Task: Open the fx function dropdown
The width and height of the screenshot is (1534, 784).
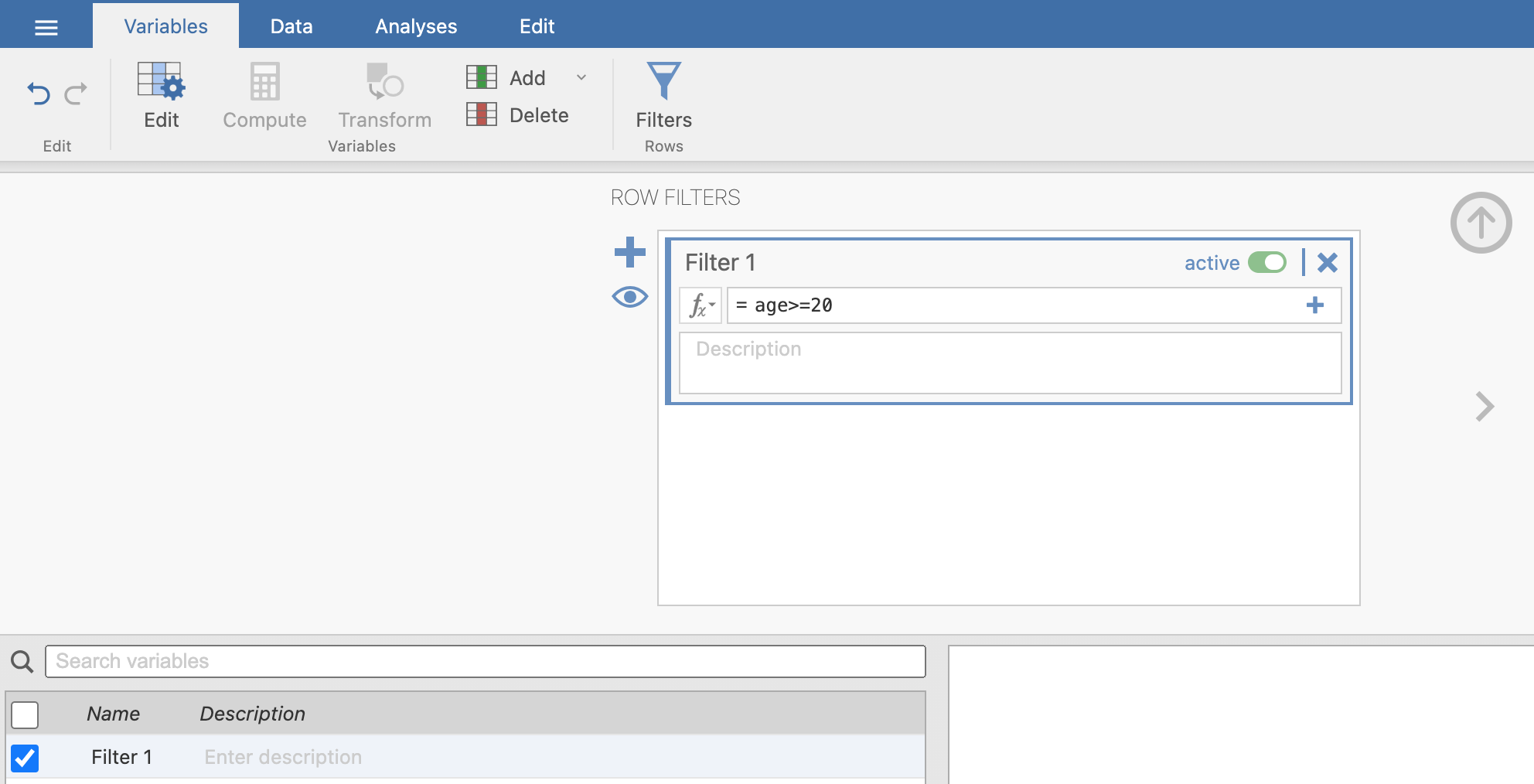Action: (x=700, y=305)
